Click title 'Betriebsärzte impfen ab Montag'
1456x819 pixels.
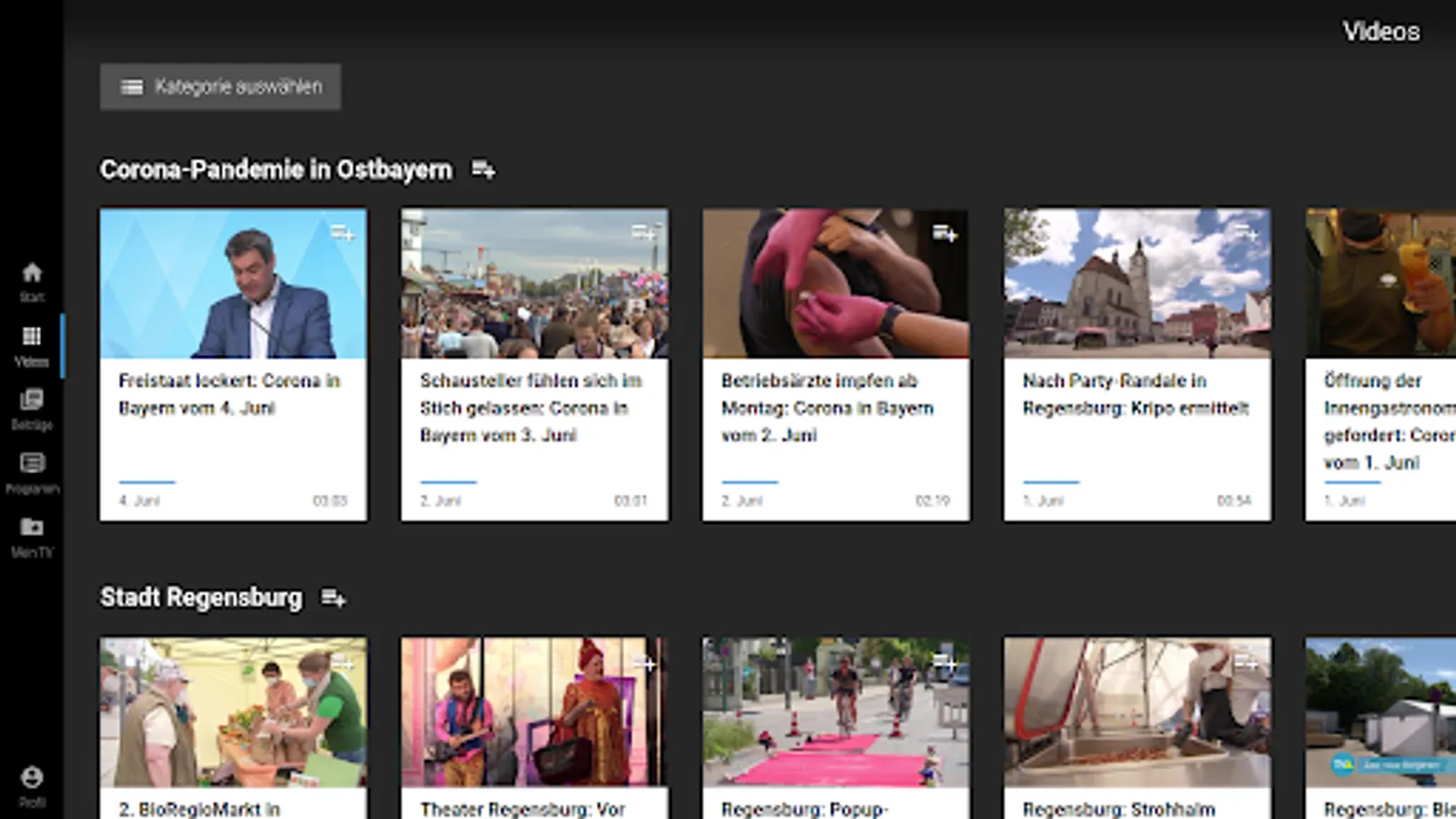pyautogui.click(x=827, y=408)
